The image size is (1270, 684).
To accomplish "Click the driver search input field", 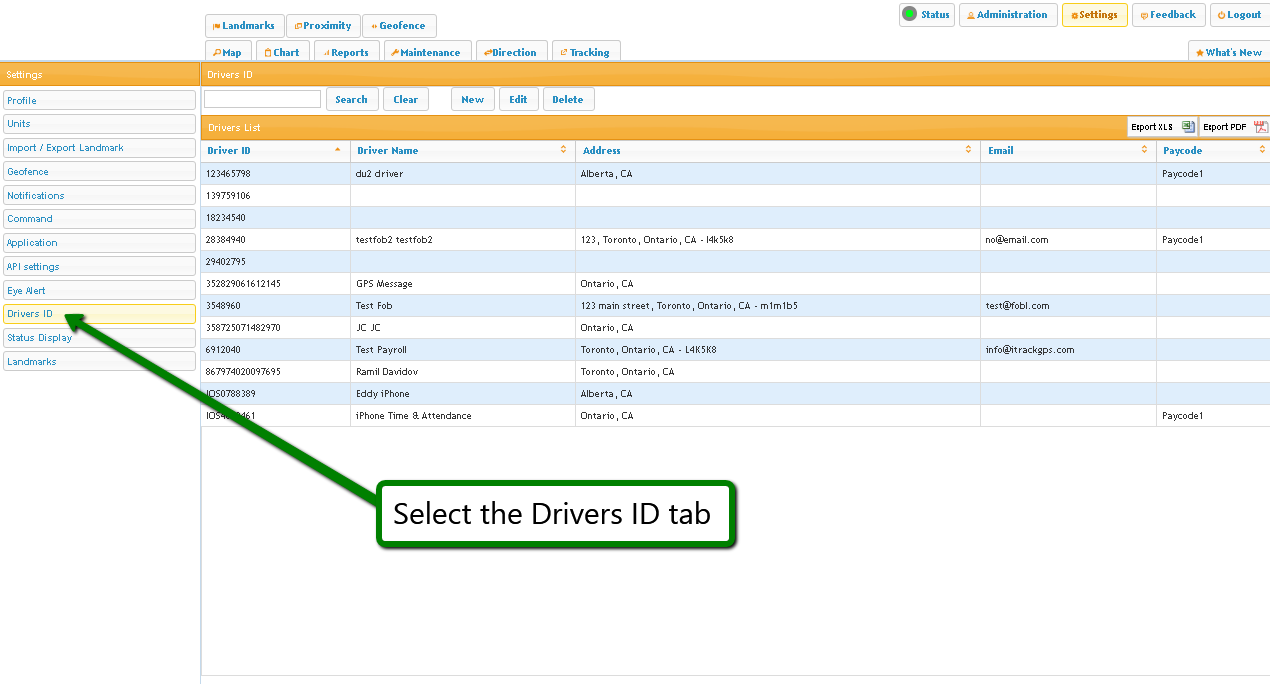I will (x=262, y=99).
